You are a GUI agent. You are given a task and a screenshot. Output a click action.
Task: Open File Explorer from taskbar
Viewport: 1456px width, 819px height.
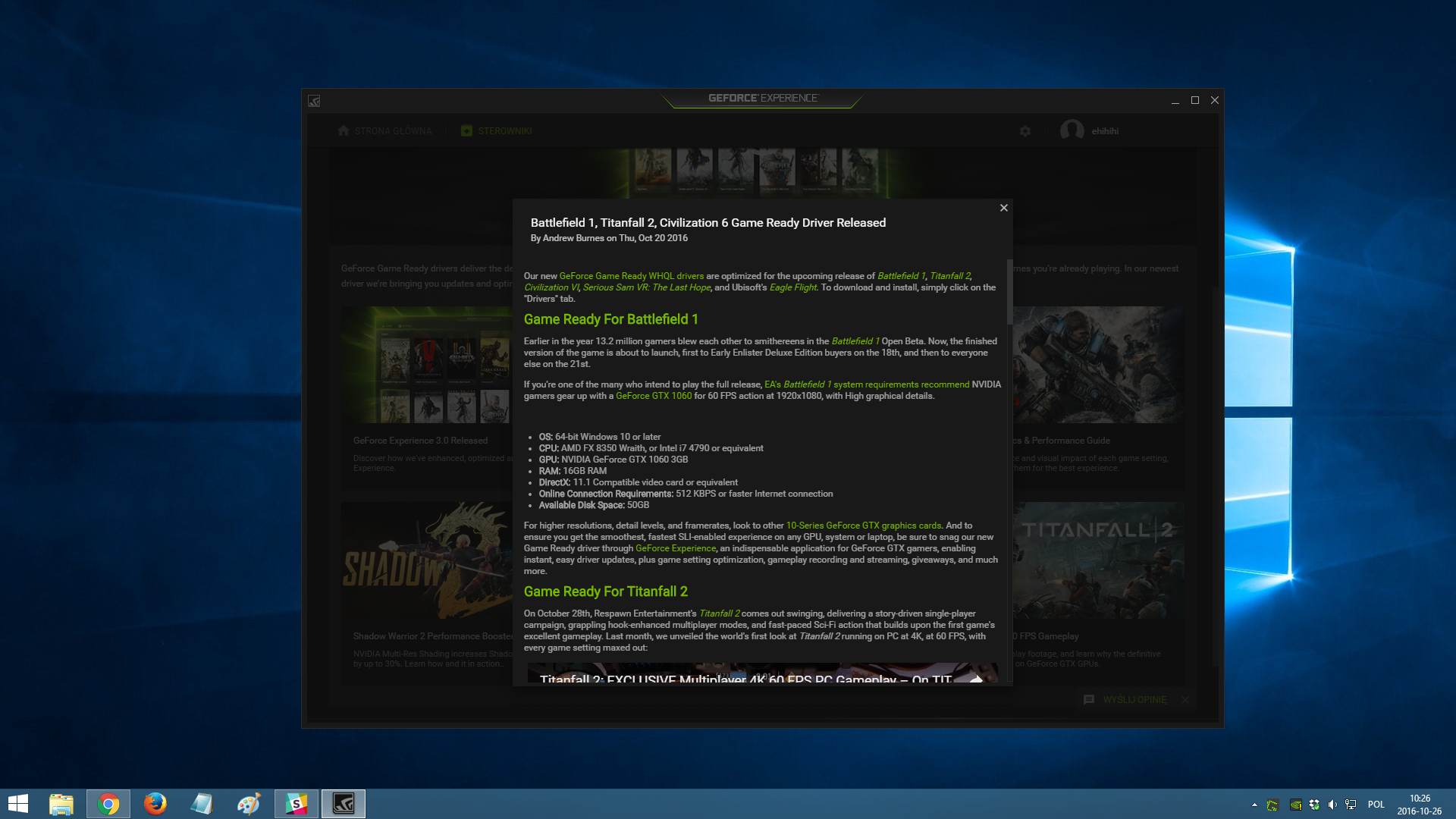coord(61,804)
